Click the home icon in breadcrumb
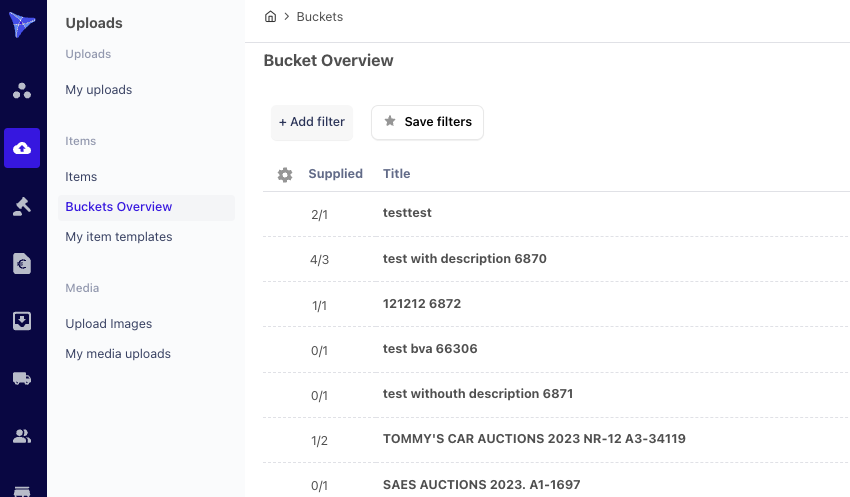This screenshot has width=850, height=497. (270, 17)
